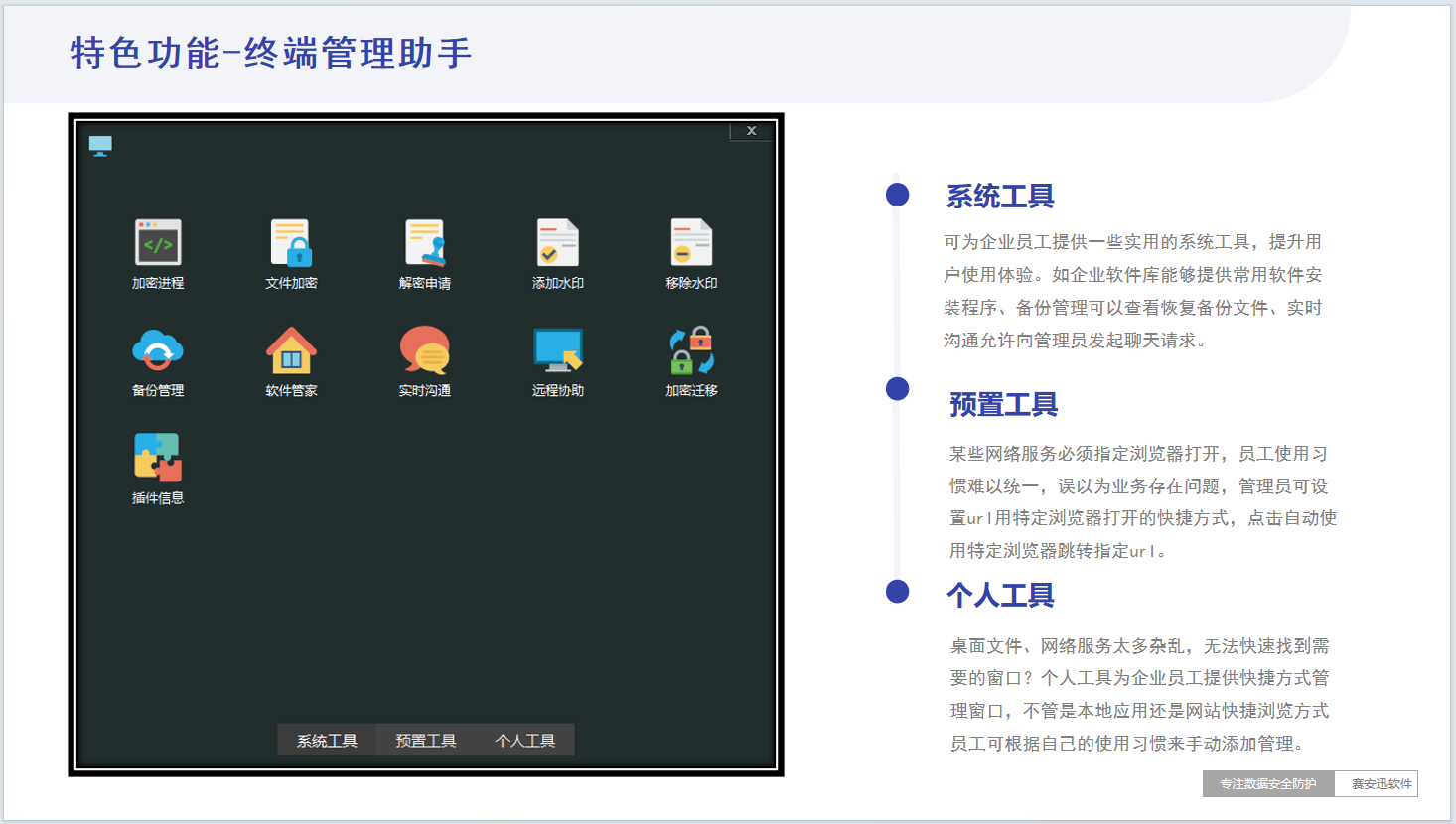Screen dimensions: 1456x824
Task: Open the 备份管理 cloud sync icon
Action: coord(158,350)
